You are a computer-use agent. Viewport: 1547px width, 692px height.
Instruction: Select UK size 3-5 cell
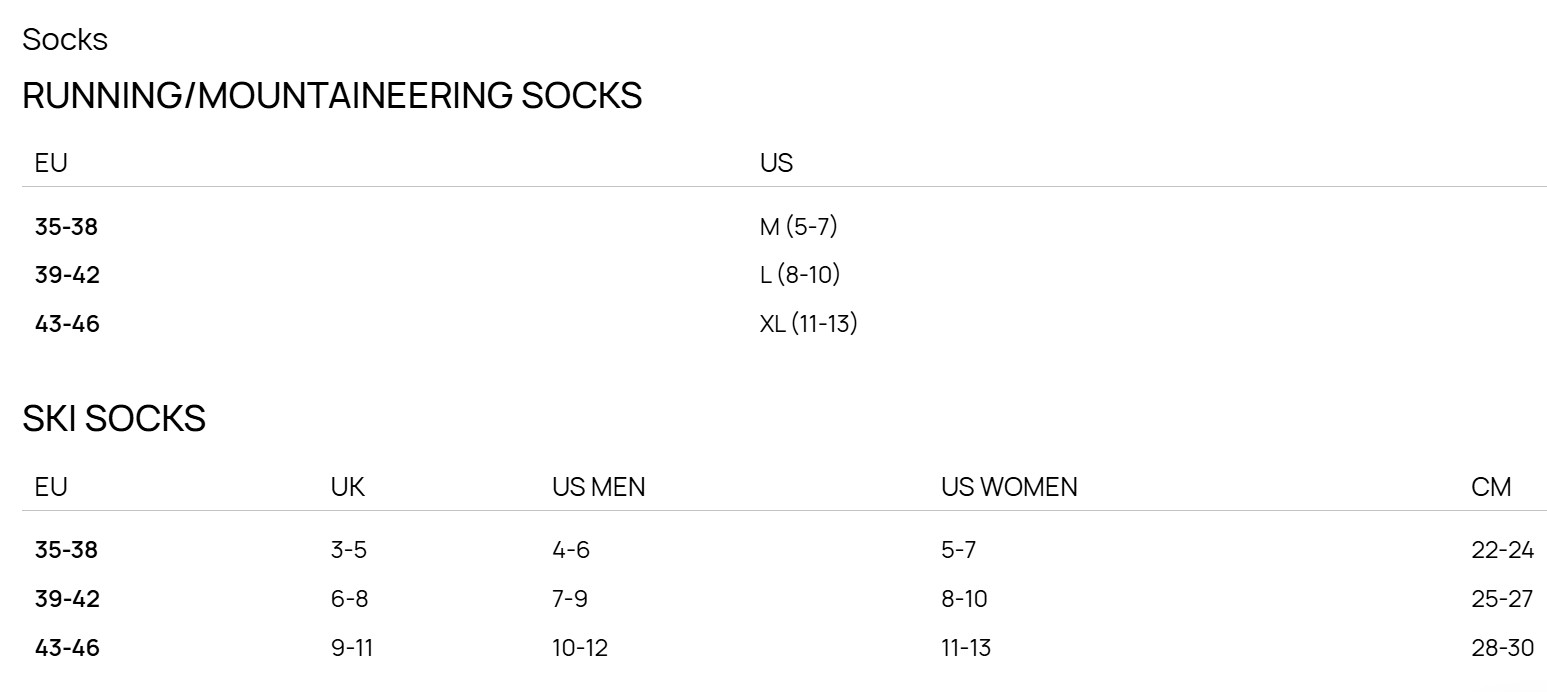click(349, 550)
